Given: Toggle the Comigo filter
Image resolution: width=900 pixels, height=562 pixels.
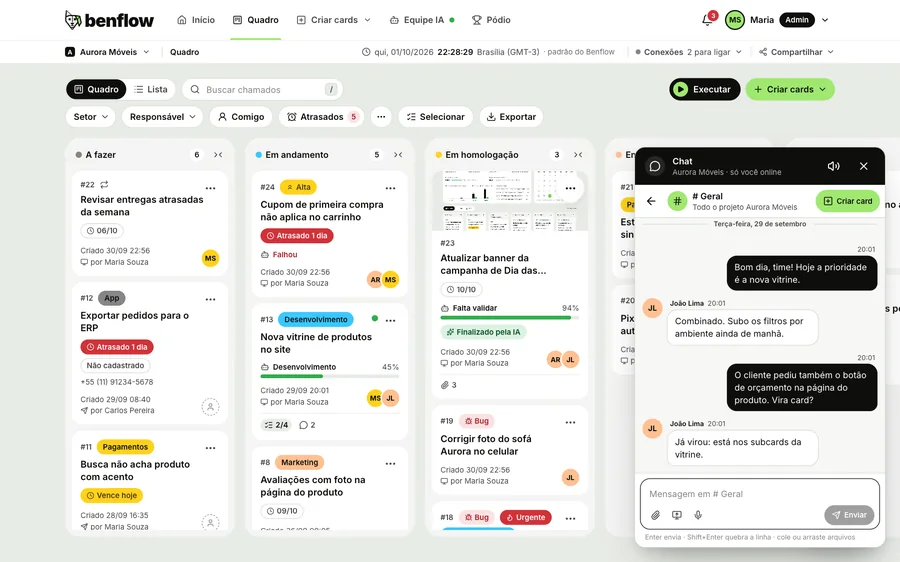Looking at the screenshot, I should (241, 117).
